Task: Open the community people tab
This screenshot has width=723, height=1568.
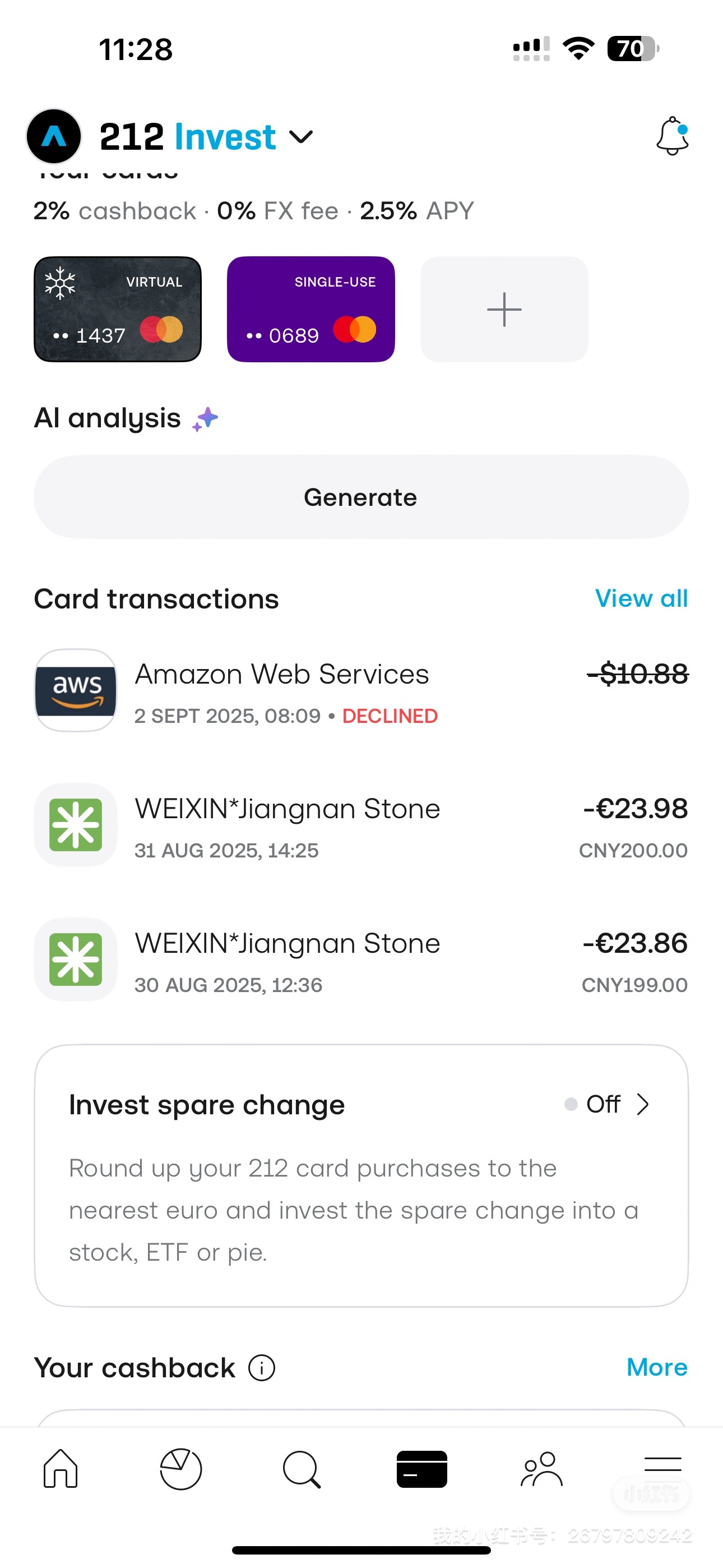Action: click(541, 1469)
